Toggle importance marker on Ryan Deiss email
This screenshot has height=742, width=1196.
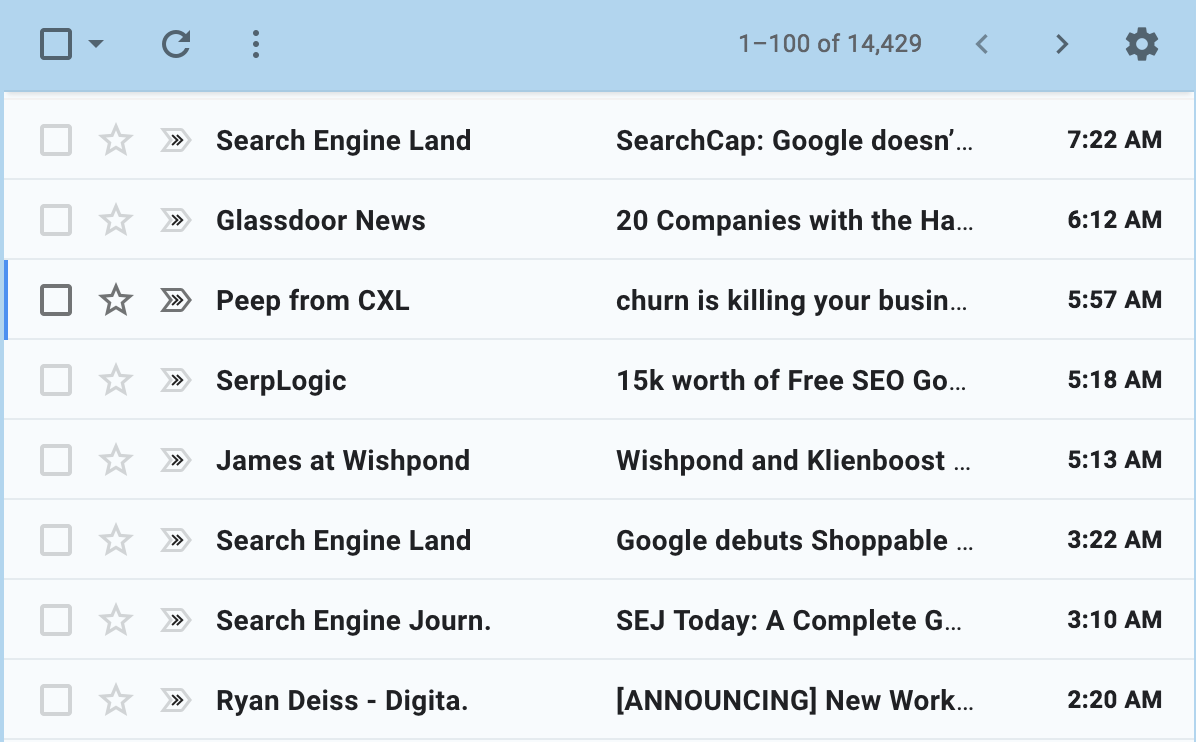coord(175,701)
